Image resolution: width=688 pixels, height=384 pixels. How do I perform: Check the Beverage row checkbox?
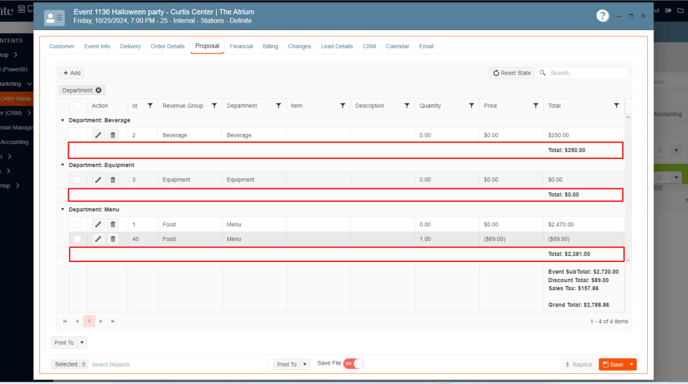(x=77, y=135)
